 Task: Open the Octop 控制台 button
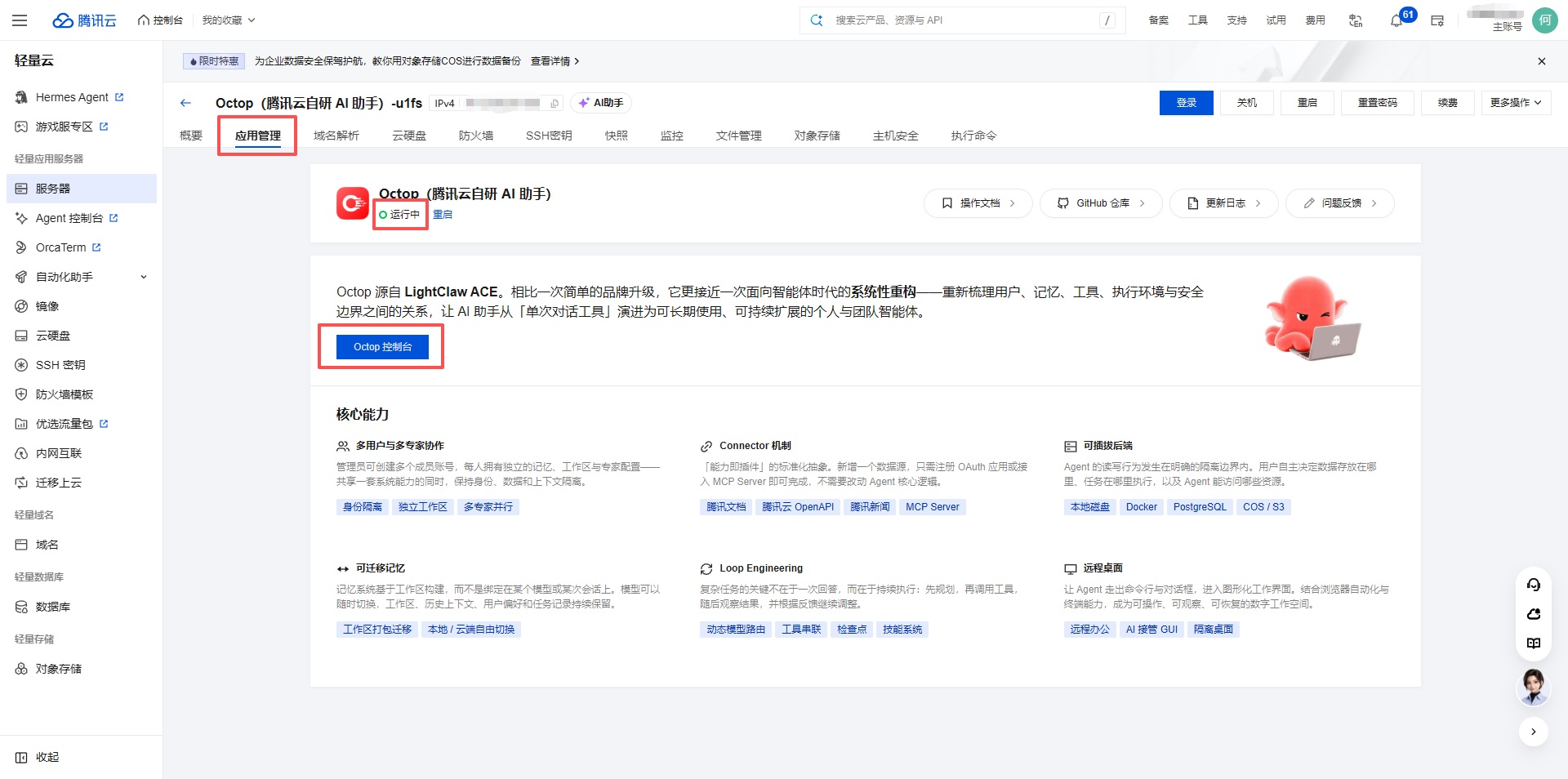click(382, 347)
